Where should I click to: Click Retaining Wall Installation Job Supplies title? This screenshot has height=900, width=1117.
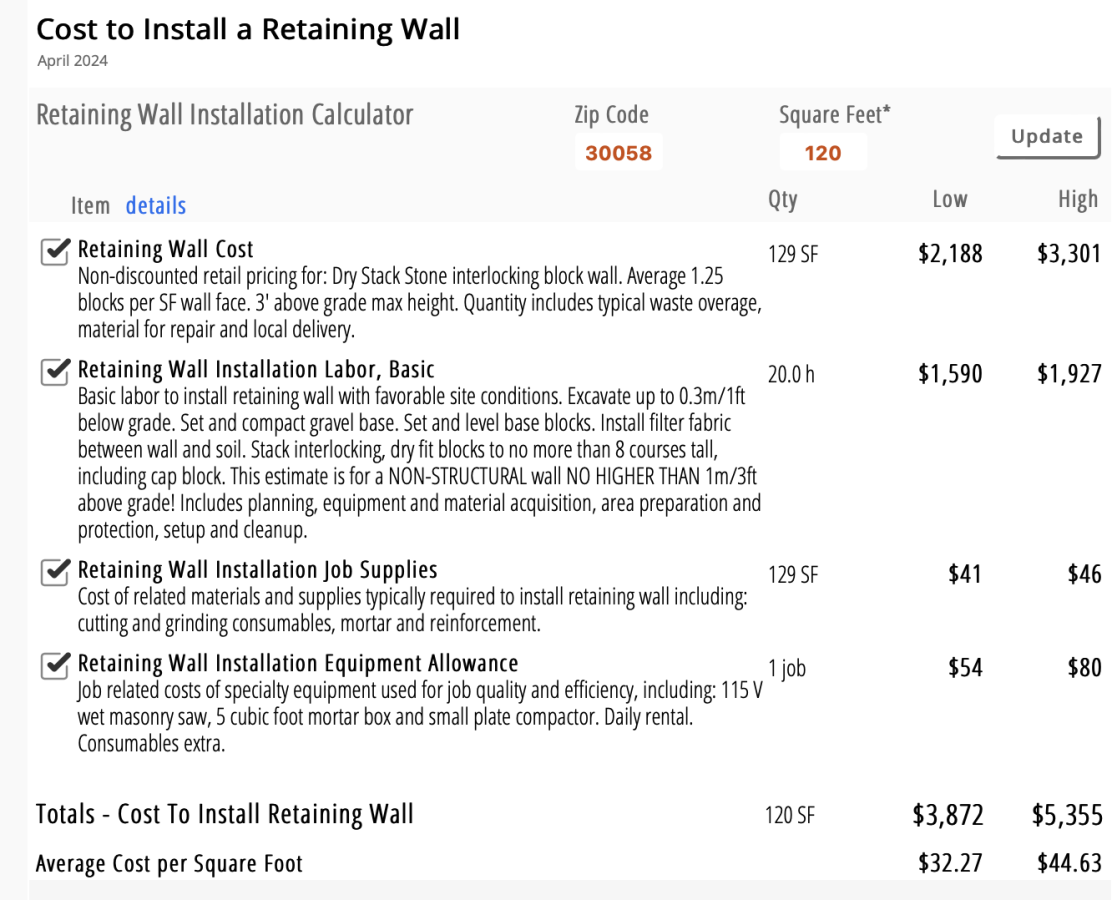(257, 570)
